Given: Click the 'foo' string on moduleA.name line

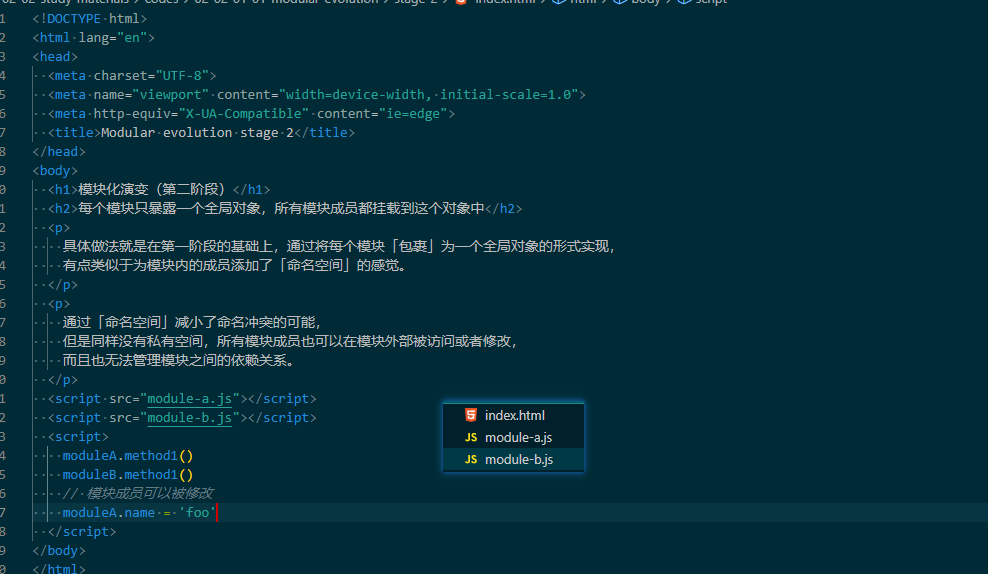Looking at the screenshot, I should (197, 513).
